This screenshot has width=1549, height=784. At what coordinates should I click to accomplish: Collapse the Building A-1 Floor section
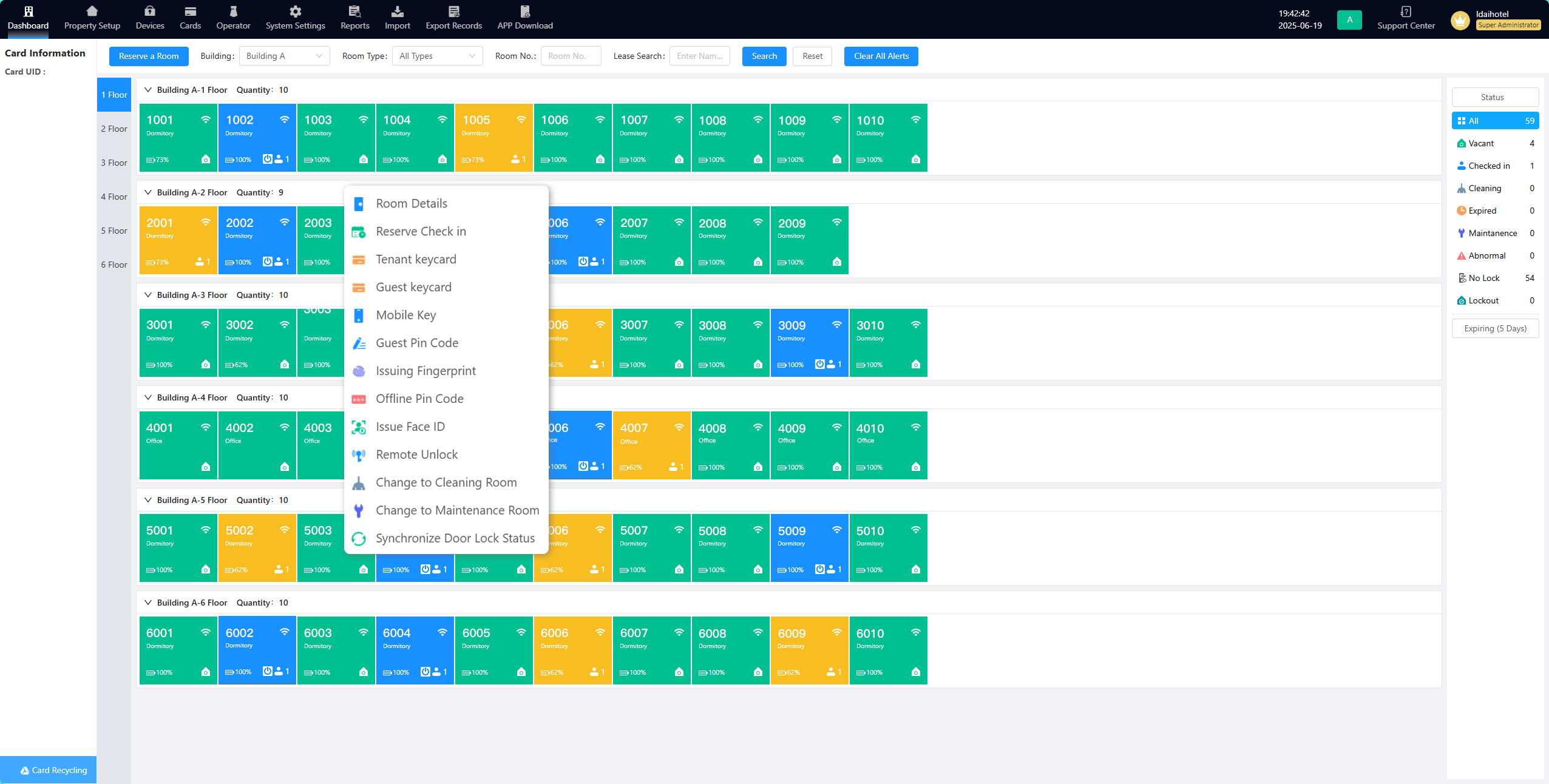click(x=147, y=90)
